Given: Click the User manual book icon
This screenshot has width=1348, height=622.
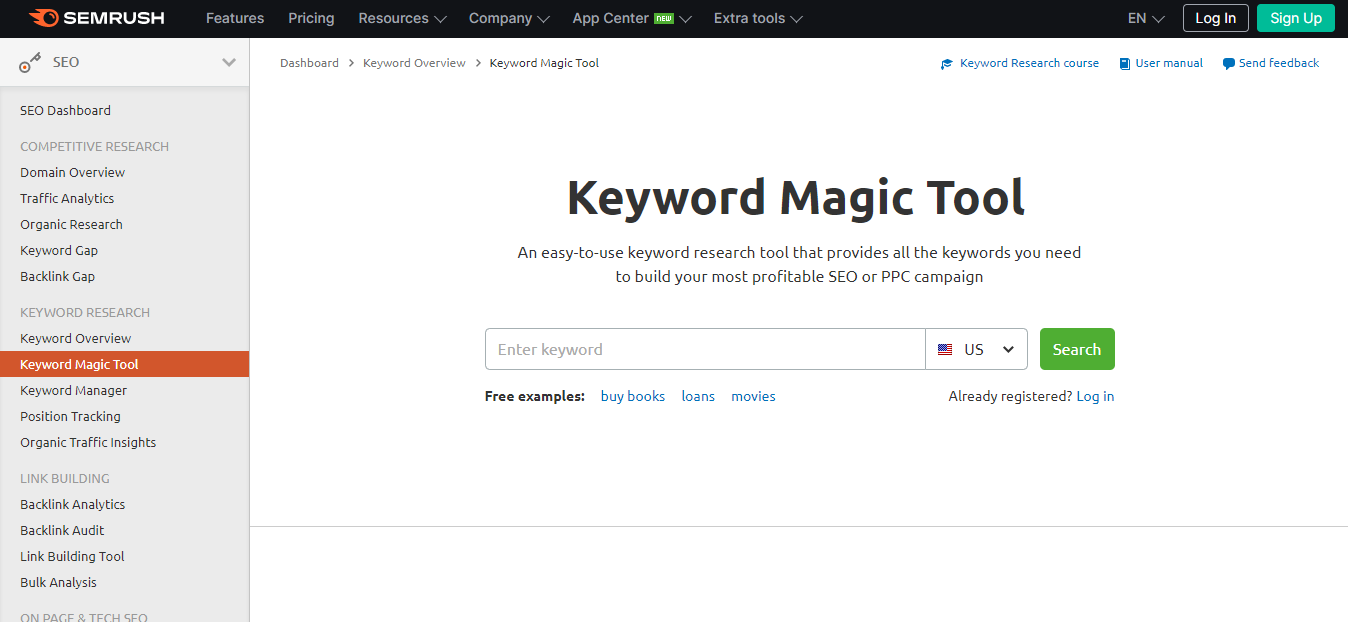Looking at the screenshot, I should [x=1124, y=64].
